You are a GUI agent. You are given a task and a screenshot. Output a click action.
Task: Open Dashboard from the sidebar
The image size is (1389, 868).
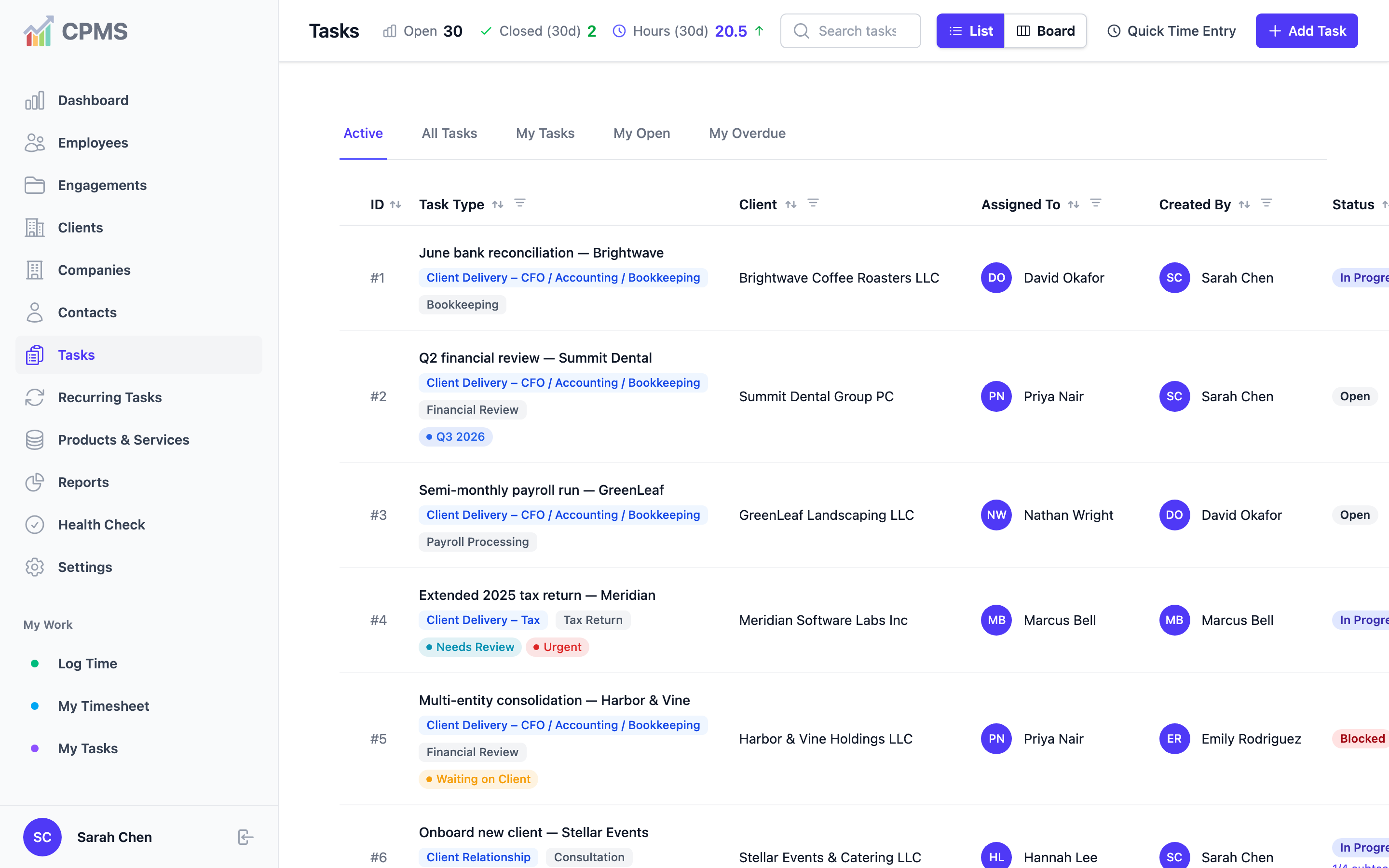138,100
